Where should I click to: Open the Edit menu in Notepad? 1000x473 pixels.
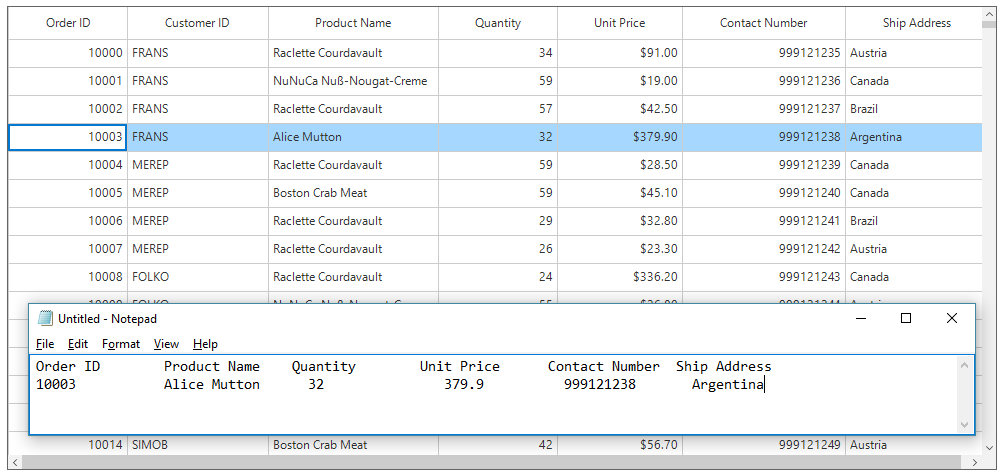[x=78, y=344]
